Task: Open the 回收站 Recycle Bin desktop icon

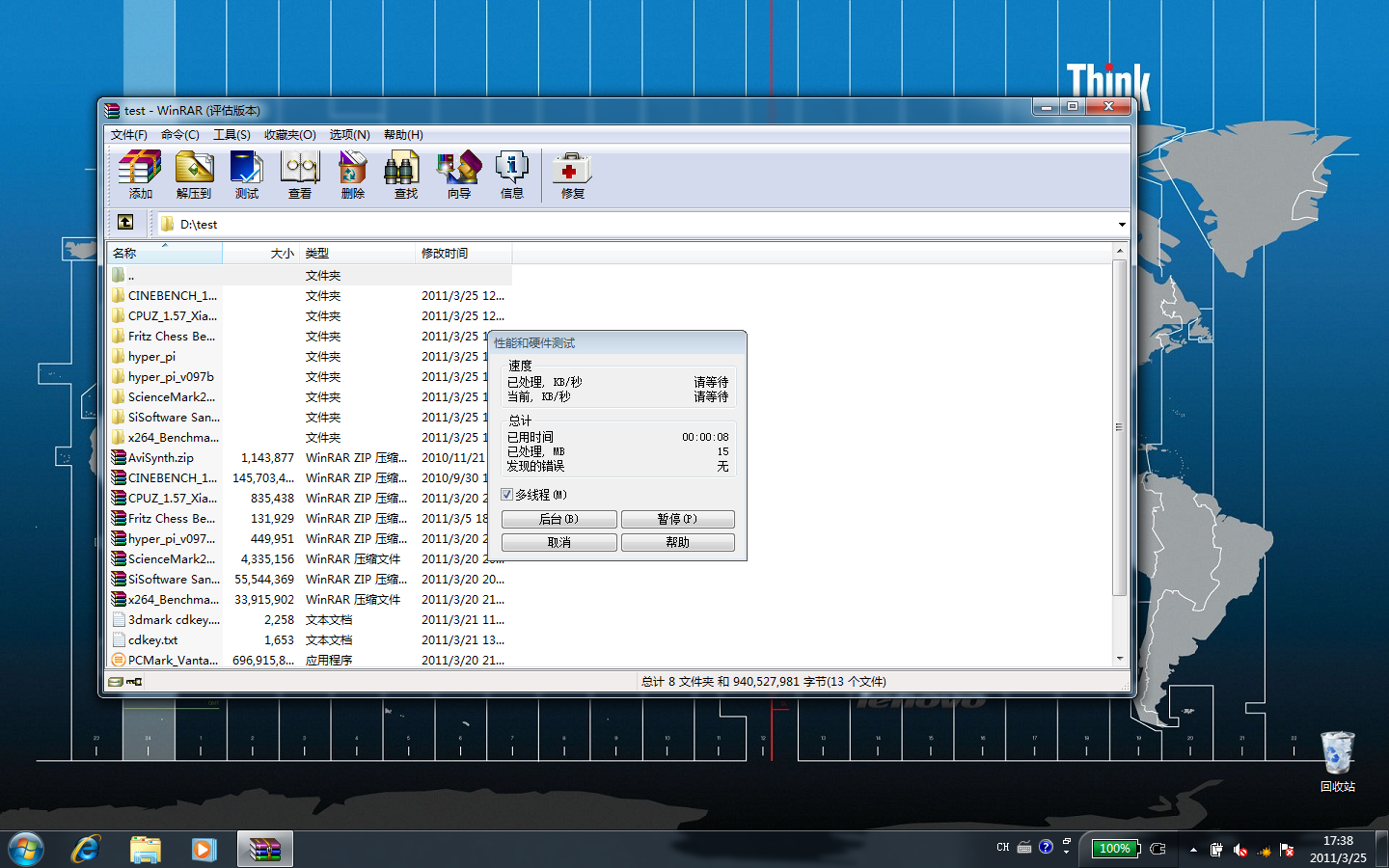Action: tap(1337, 762)
